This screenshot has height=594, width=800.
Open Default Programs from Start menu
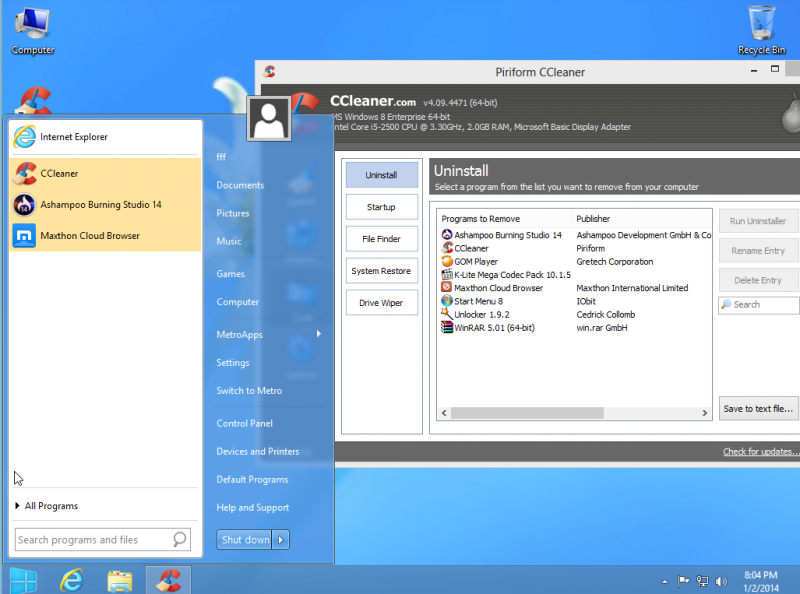pos(252,480)
